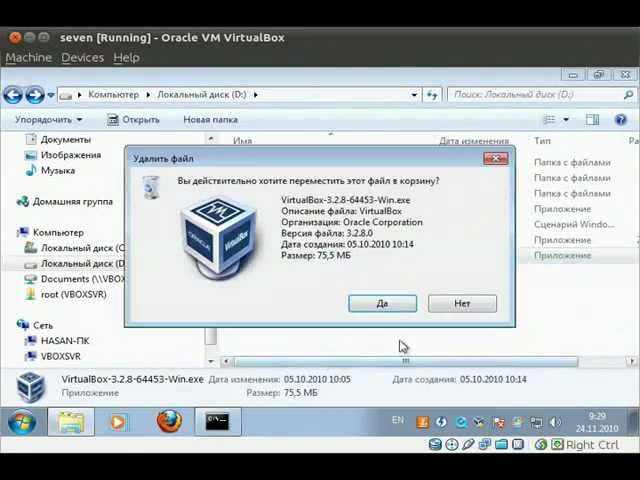Click the magnifier search icon
The height and width of the screenshot is (480, 640).
coord(629,95)
